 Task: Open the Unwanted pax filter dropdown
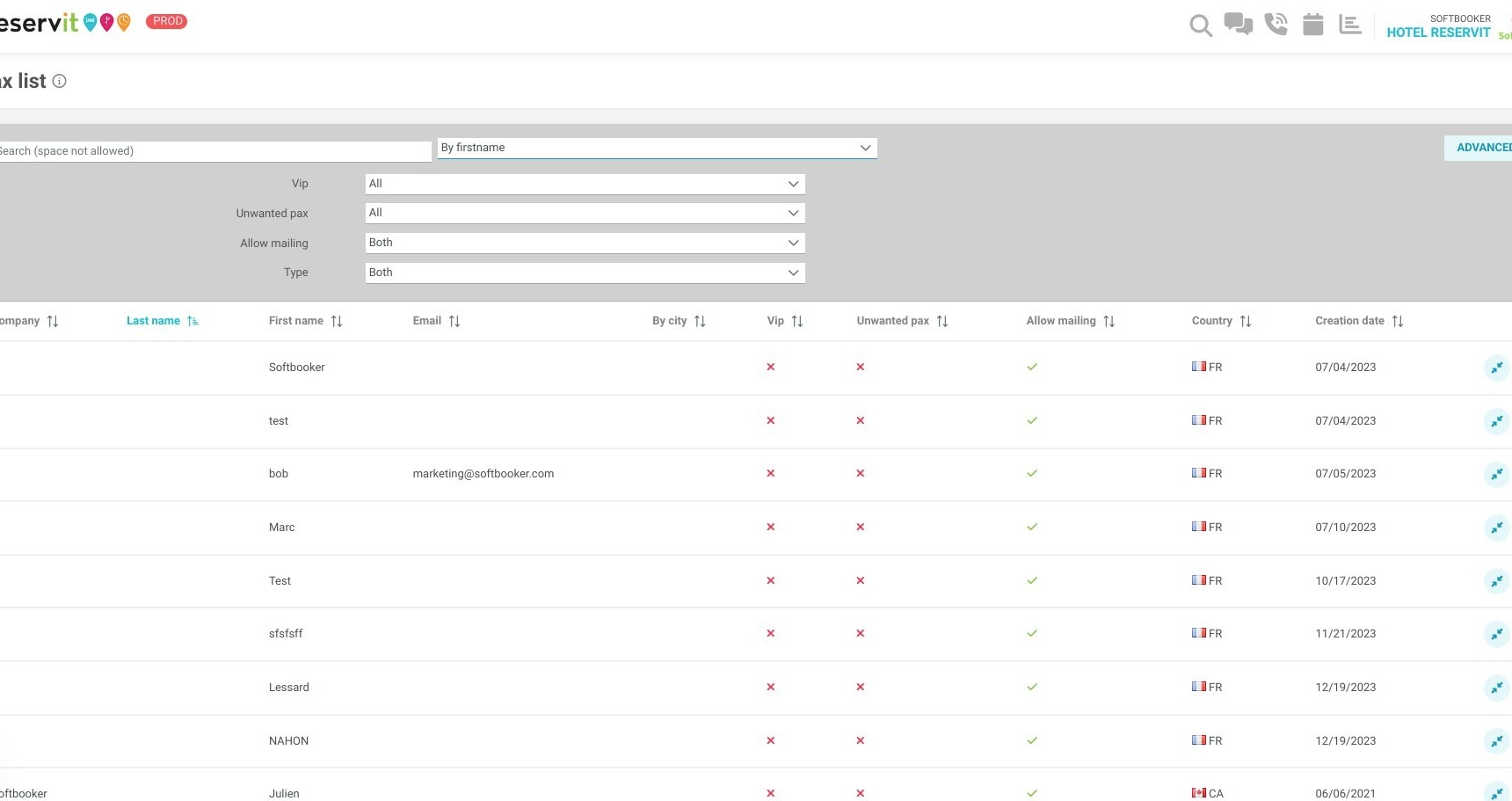pyautogui.click(x=585, y=213)
